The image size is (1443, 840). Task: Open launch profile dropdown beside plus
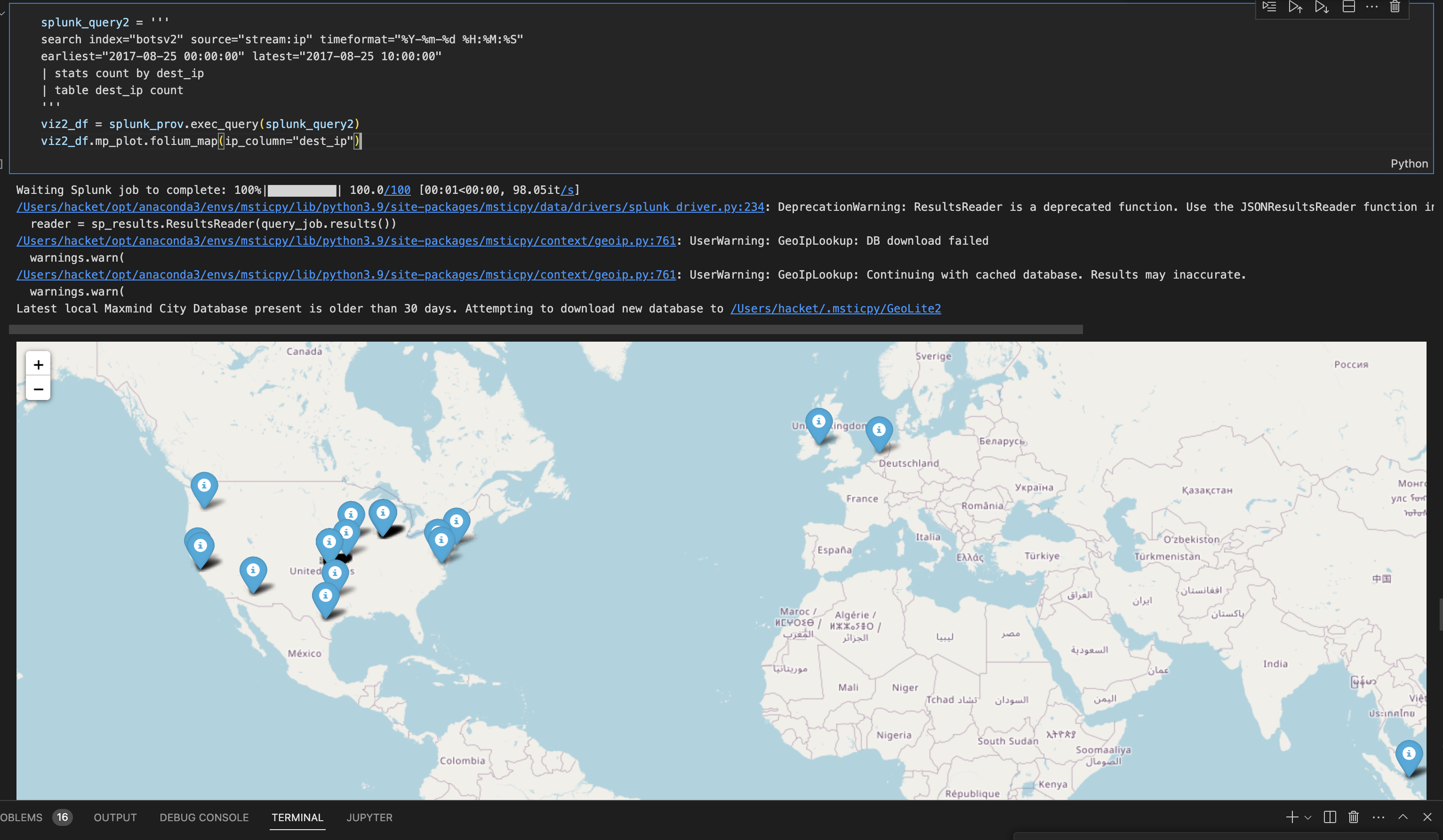coord(1308,818)
